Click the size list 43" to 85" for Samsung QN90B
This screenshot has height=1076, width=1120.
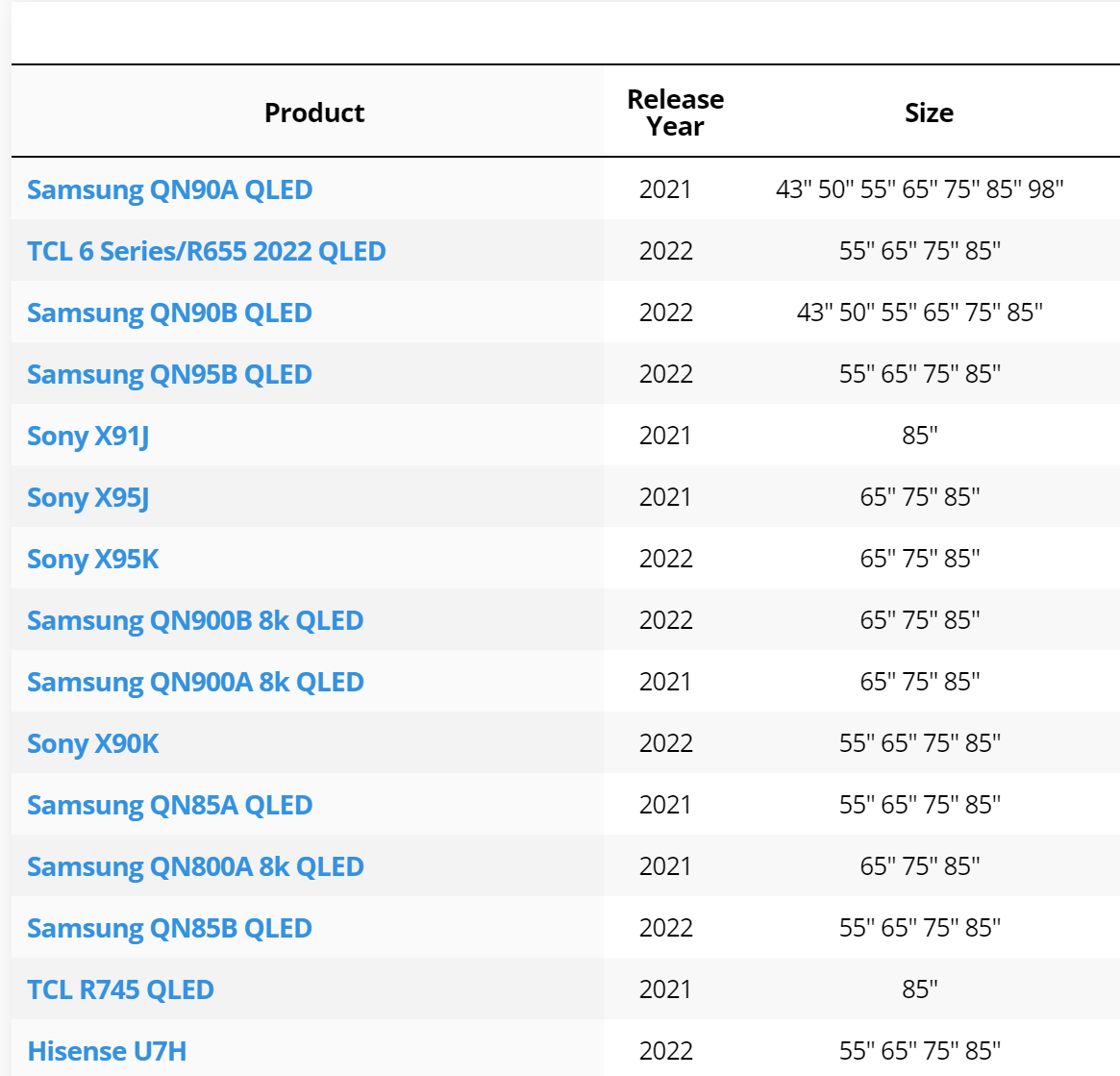coord(920,313)
